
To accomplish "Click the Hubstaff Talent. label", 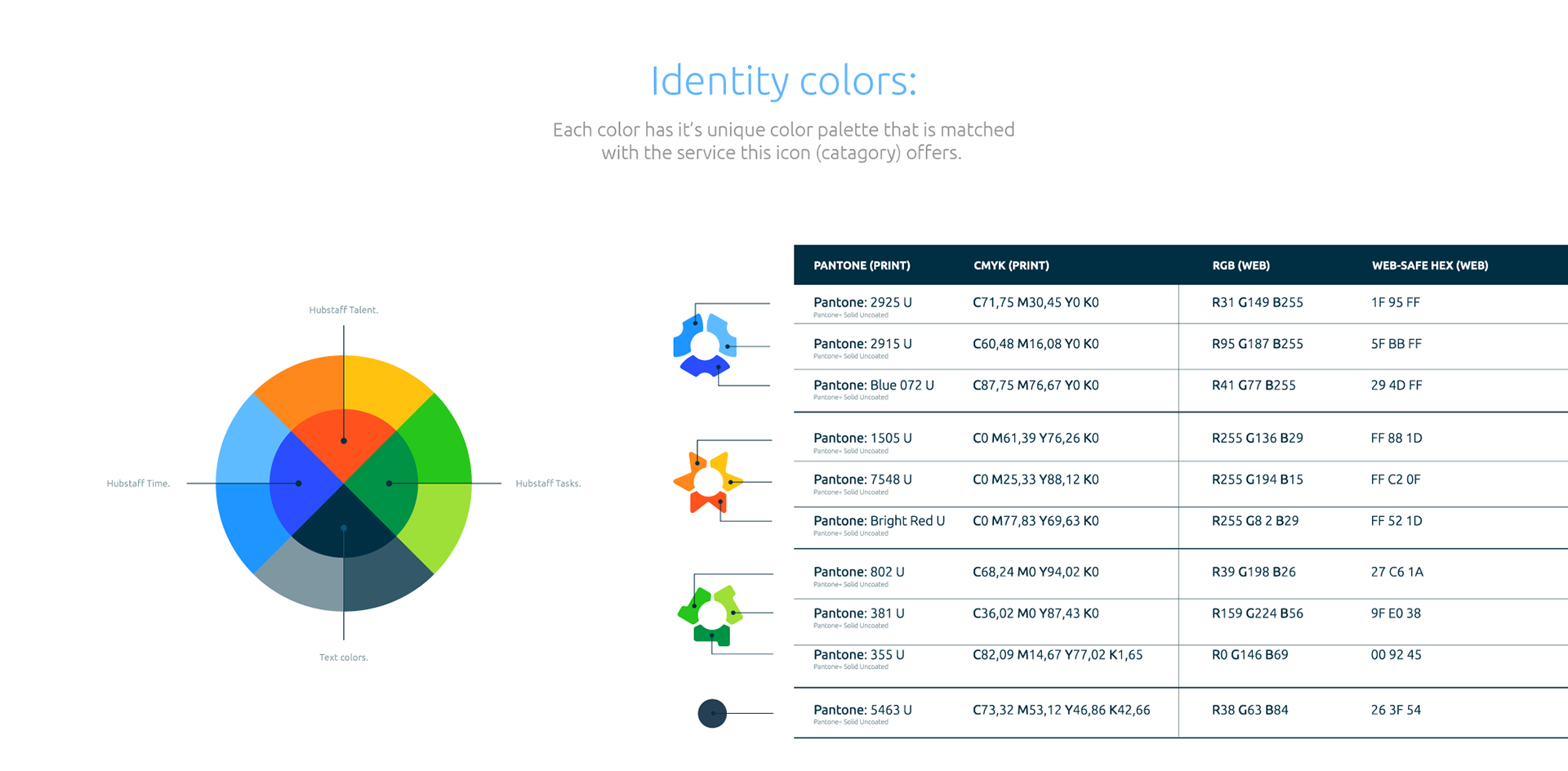I will 343,310.
